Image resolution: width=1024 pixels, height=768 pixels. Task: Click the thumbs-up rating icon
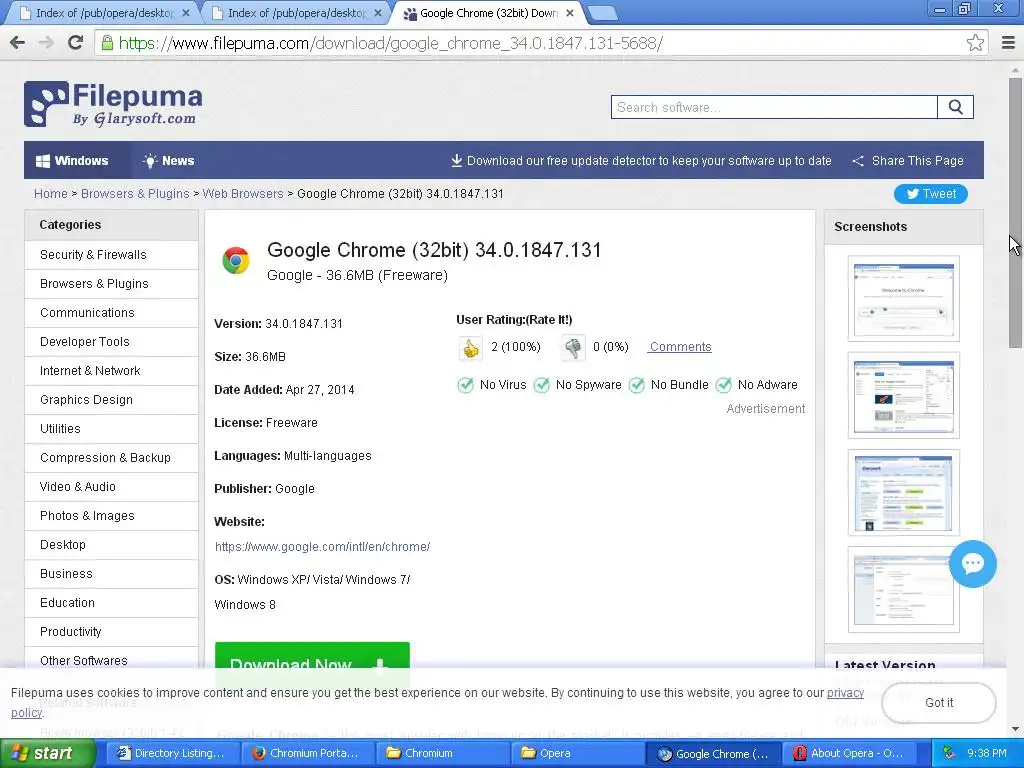pyautogui.click(x=470, y=348)
